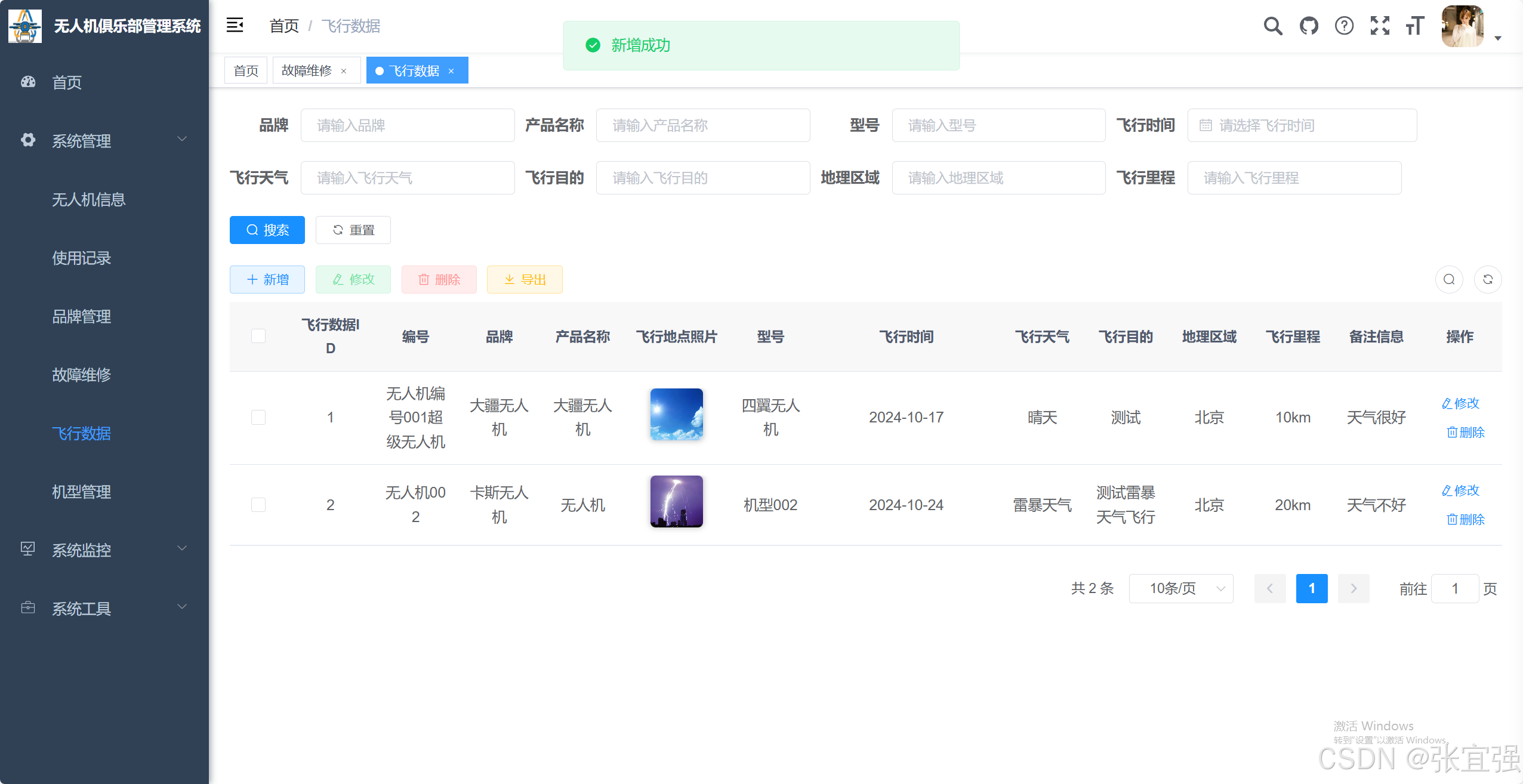Expand the 系统工具 menu
This screenshot has width=1523, height=784.
(x=81, y=608)
